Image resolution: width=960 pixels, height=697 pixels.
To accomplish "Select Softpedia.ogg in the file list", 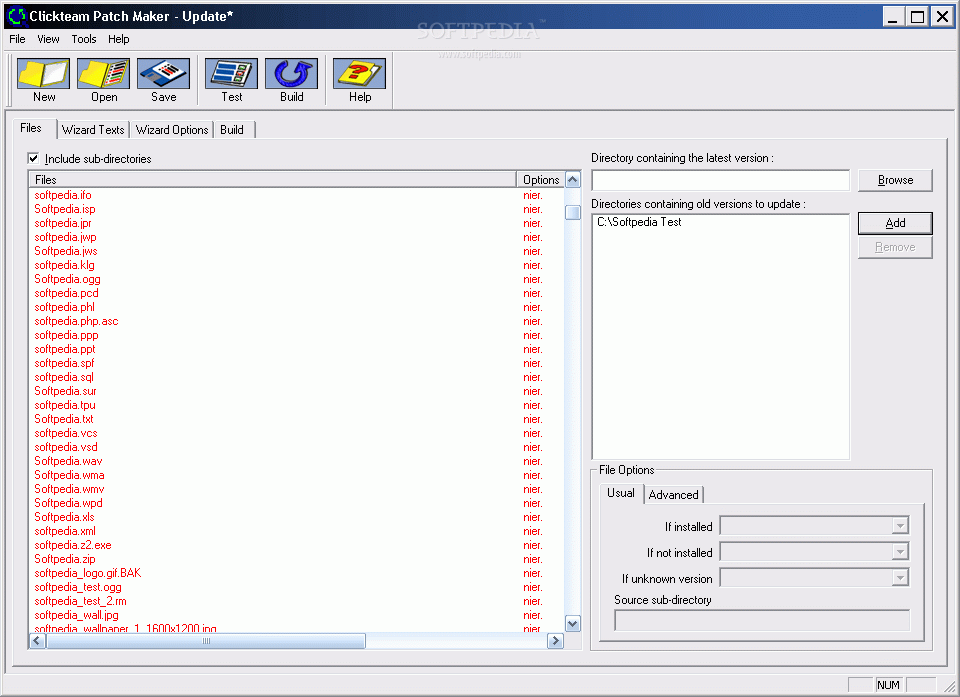I will [67, 279].
